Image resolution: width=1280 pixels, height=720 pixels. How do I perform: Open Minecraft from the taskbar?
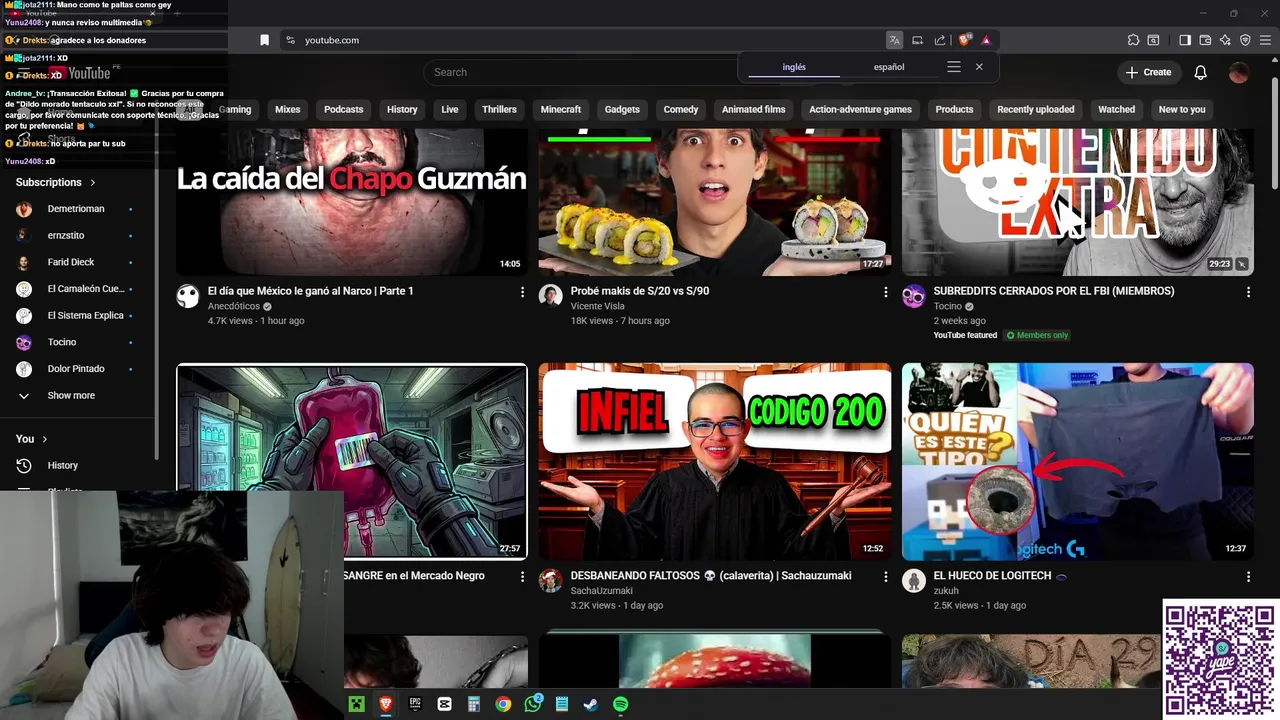(356, 704)
